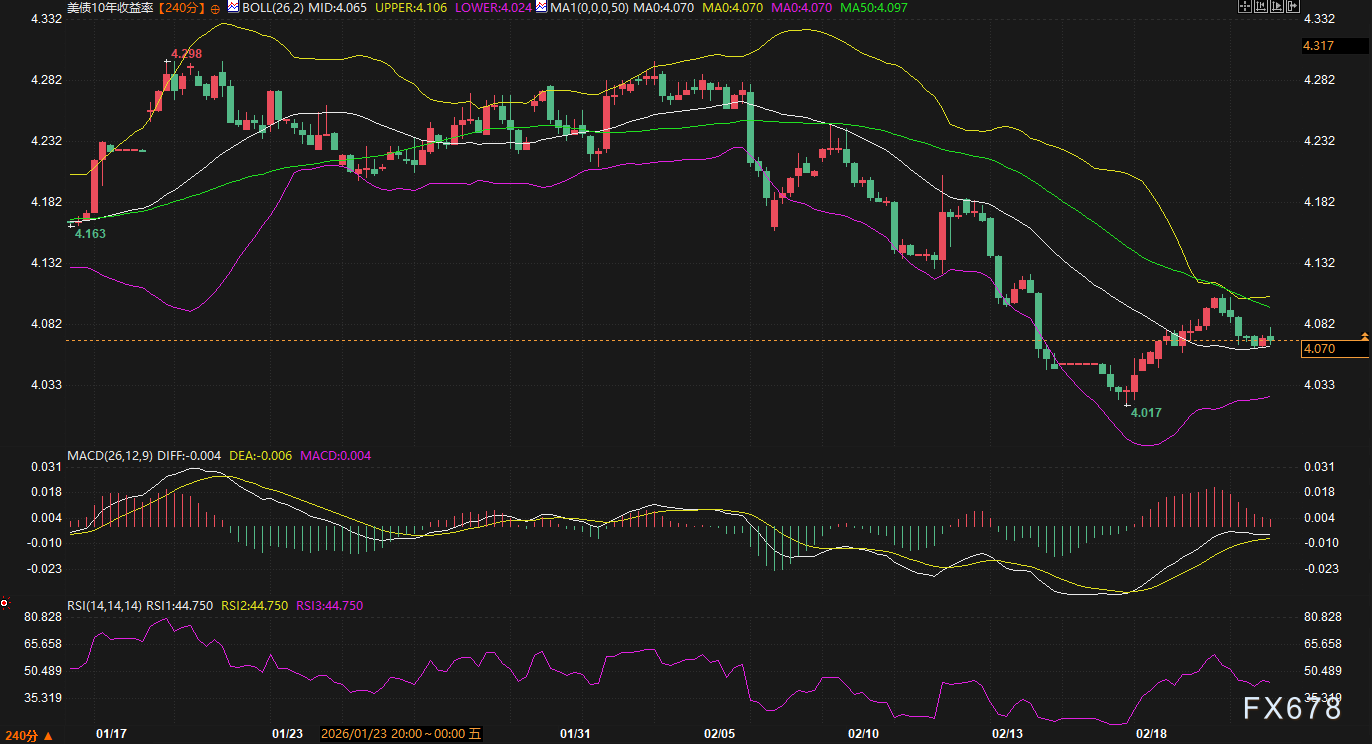Screen dimensions: 1372x744
Task: Click the 4.317 orange price label
Action: (x=1319, y=46)
